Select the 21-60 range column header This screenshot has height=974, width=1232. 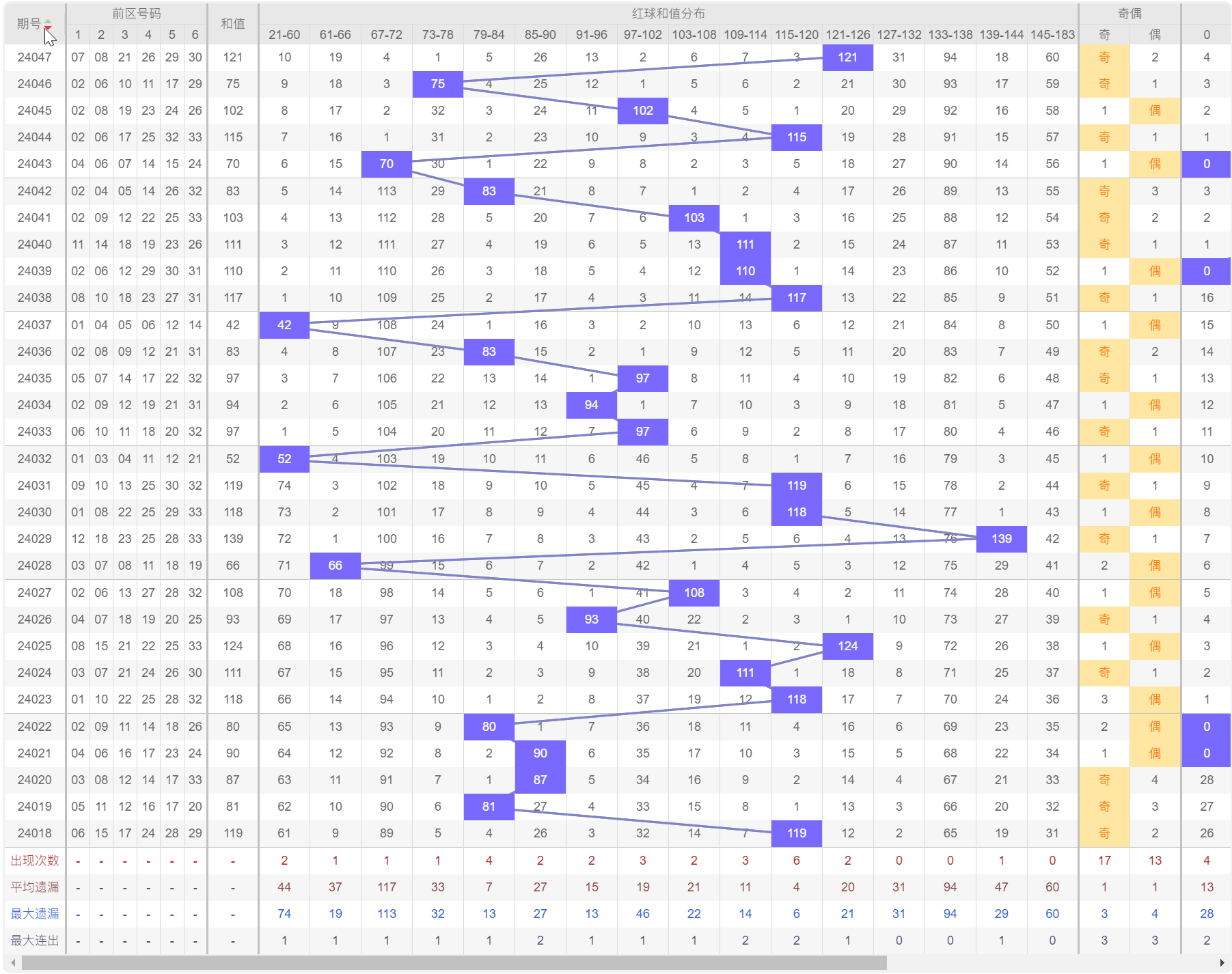click(x=284, y=35)
